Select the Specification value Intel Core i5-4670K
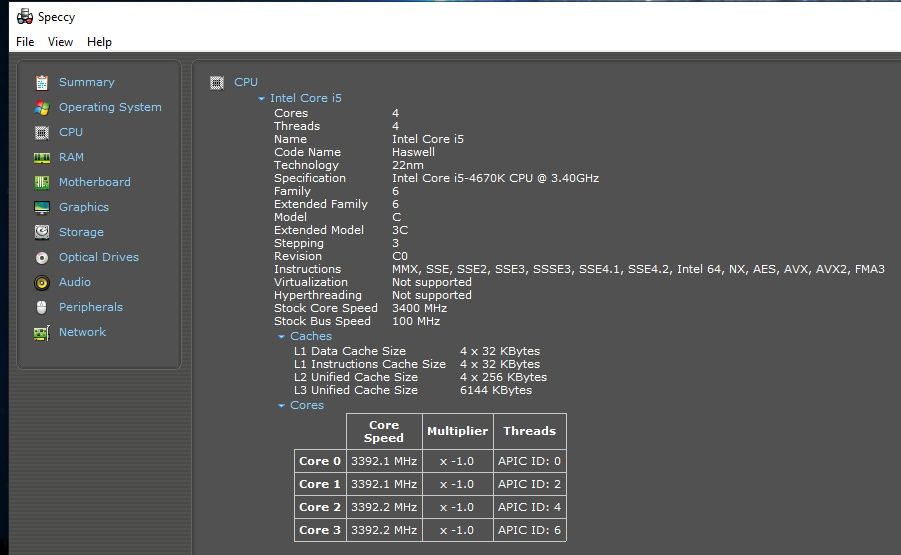The image size is (901, 555). coord(495,178)
